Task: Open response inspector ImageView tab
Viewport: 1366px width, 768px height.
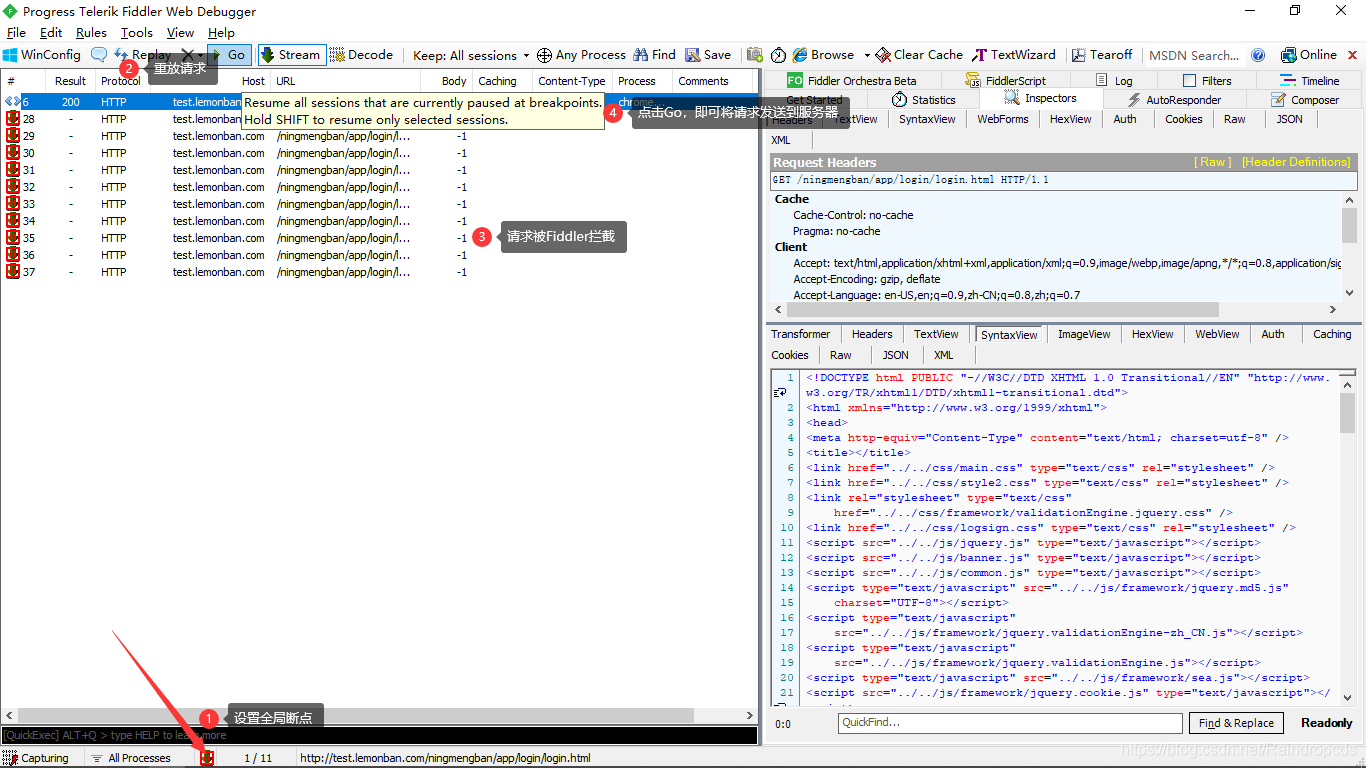Action: 1084,334
